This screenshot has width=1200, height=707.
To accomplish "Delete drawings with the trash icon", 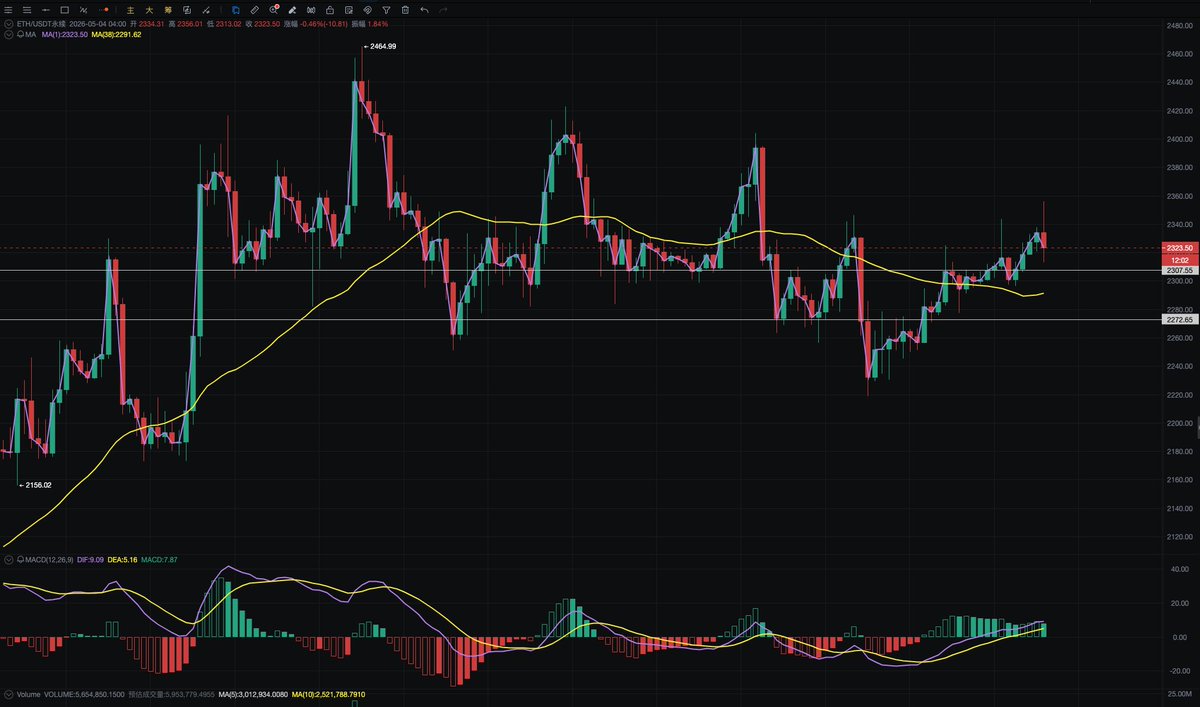I will pos(405,9).
